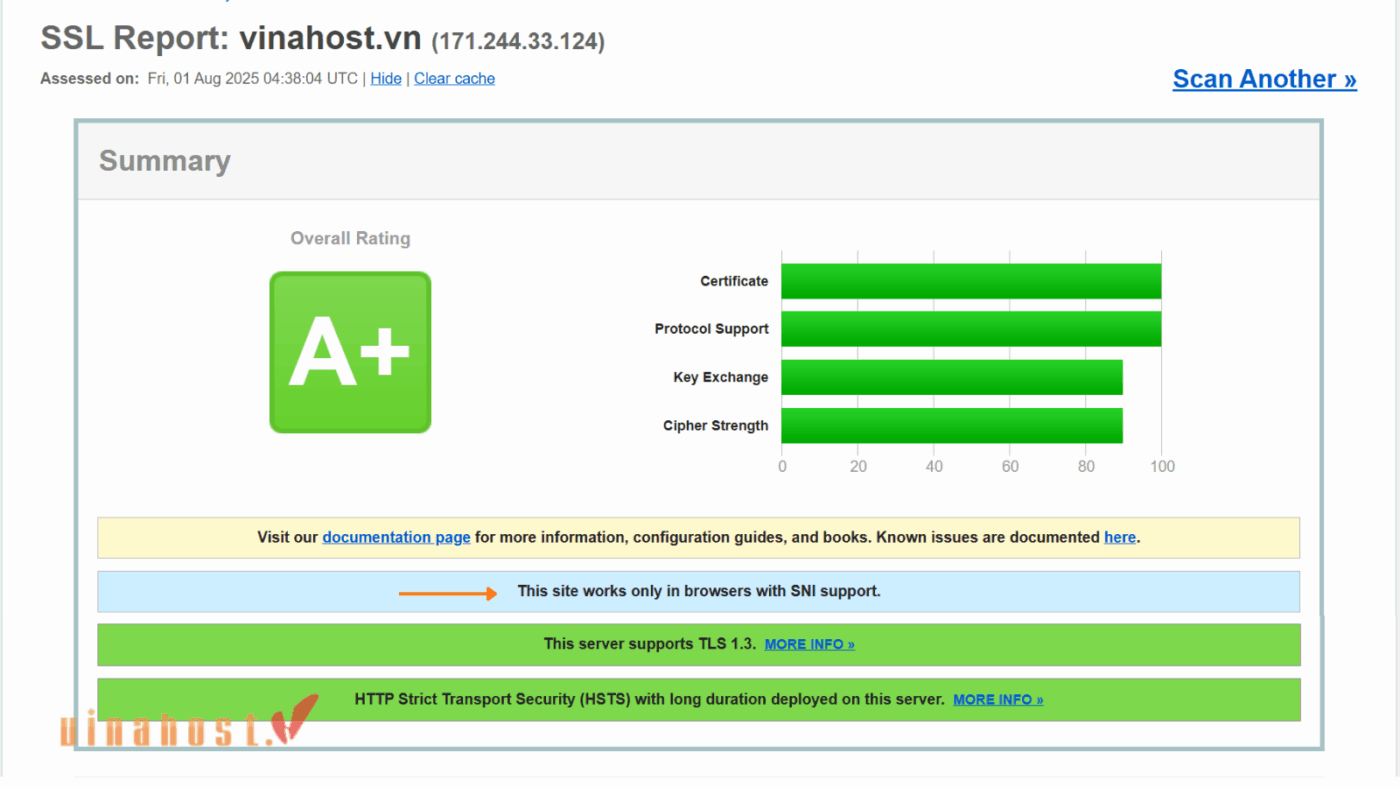Open Scan Another link
The width and height of the screenshot is (1400, 788).
click(1264, 78)
